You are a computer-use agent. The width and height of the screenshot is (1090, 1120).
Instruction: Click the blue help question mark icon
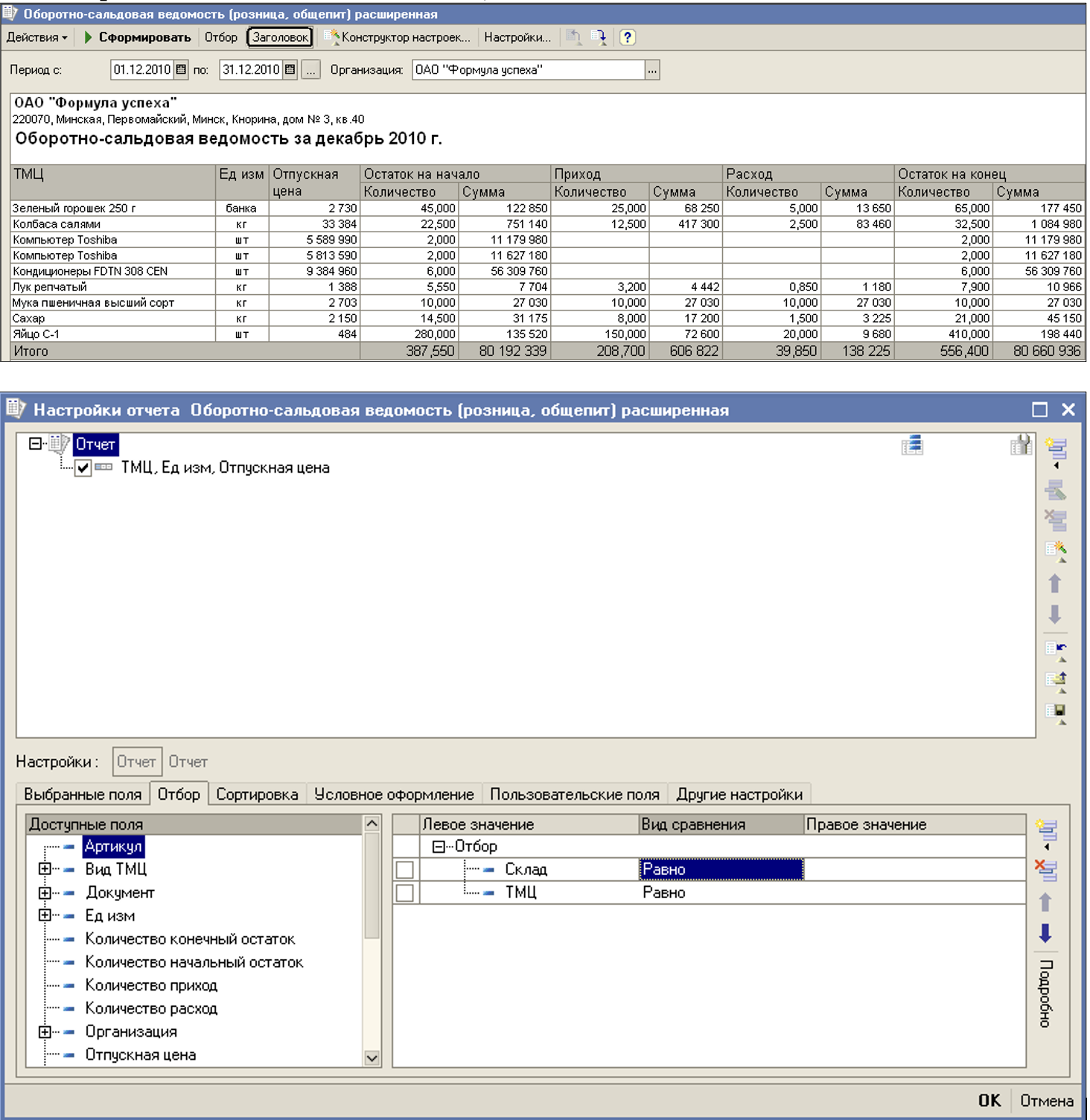click(x=628, y=37)
